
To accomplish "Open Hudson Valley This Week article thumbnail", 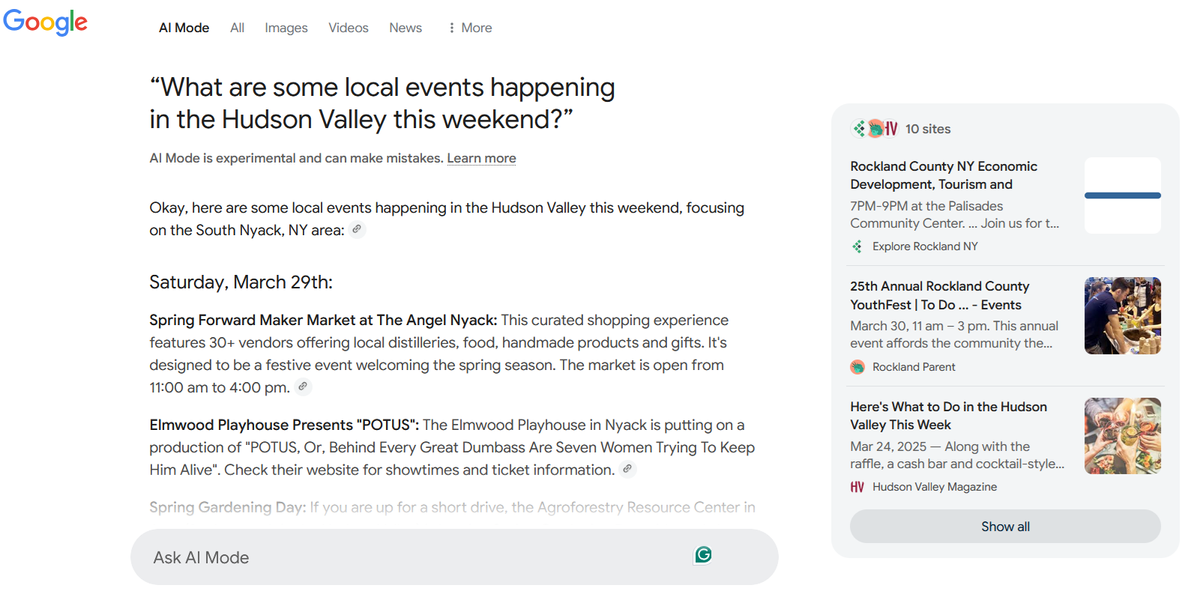I will coord(1123,436).
